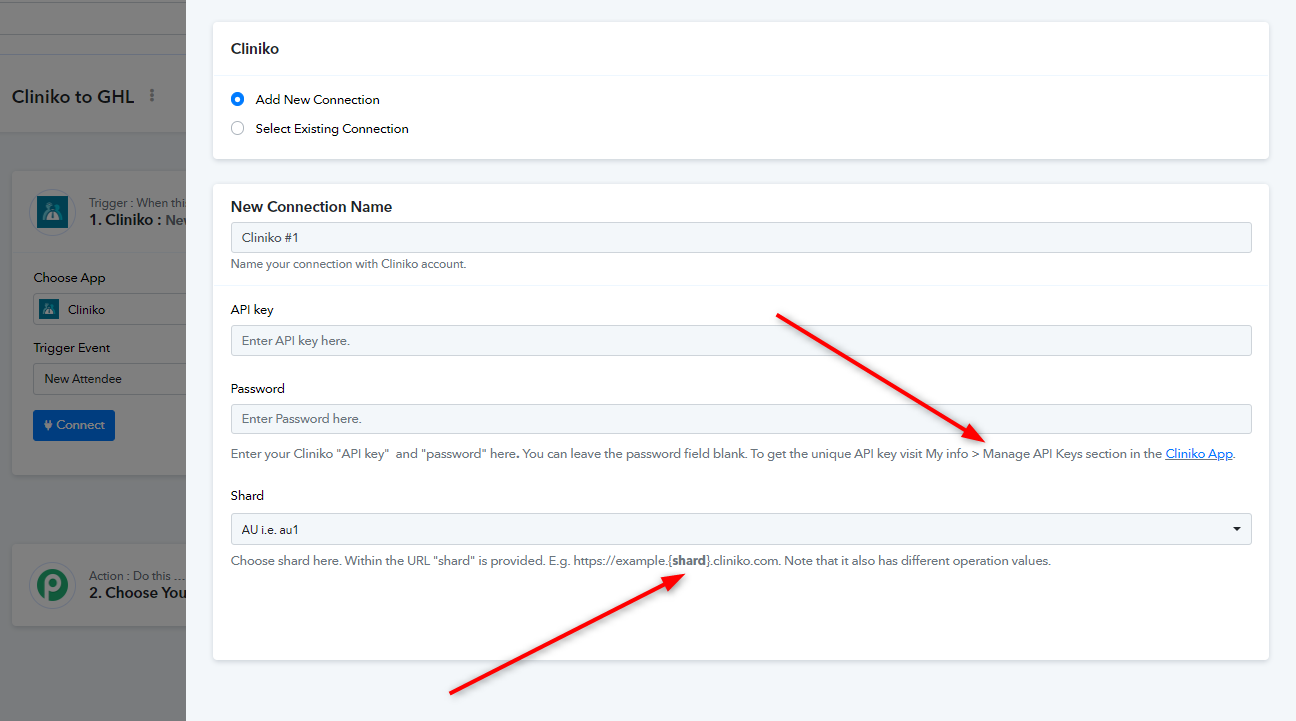Click the Password field label
The image size is (1296, 721).
[x=258, y=388]
